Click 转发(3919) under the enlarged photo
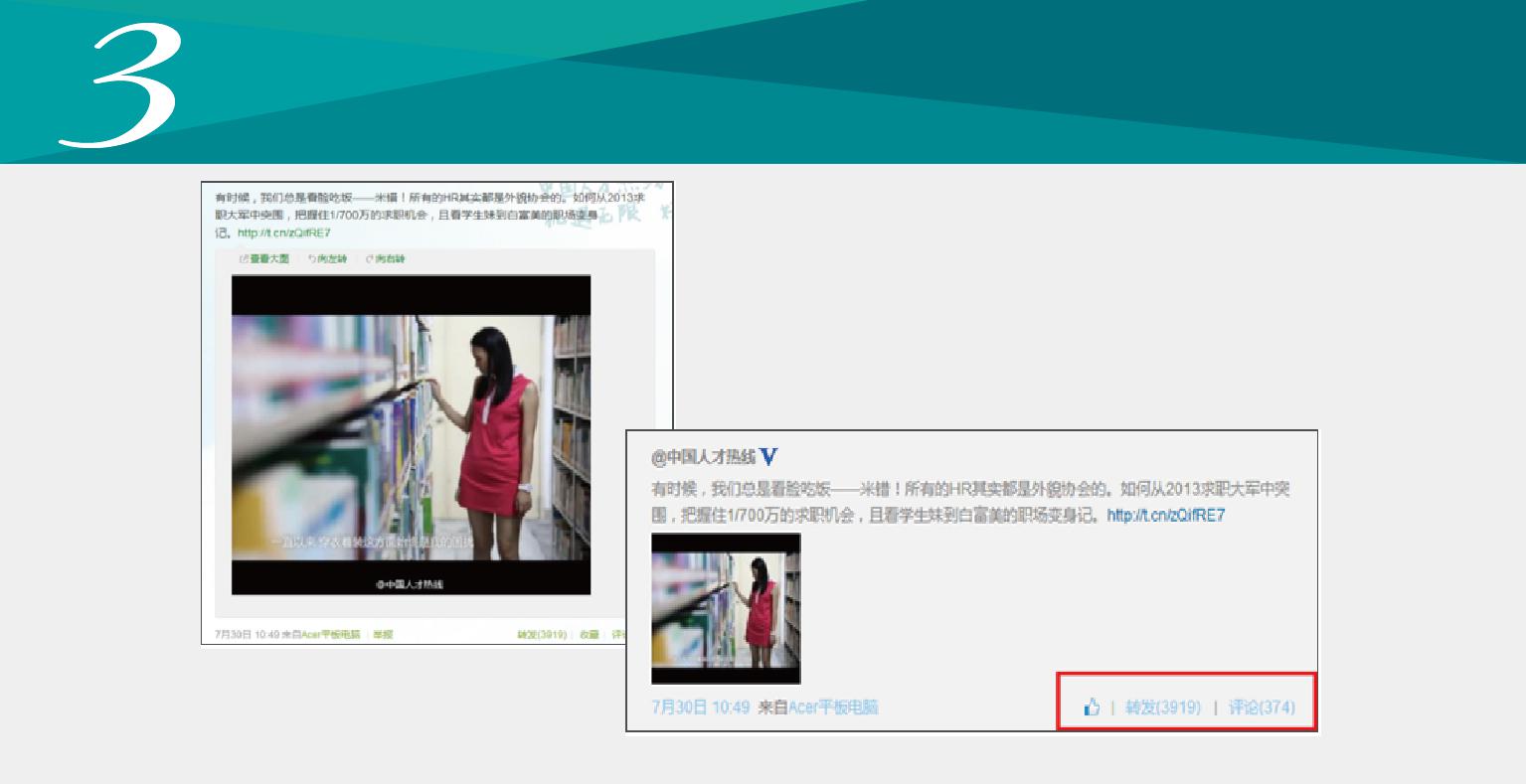Screen dimensions: 1526x784 (x=541, y=634)
